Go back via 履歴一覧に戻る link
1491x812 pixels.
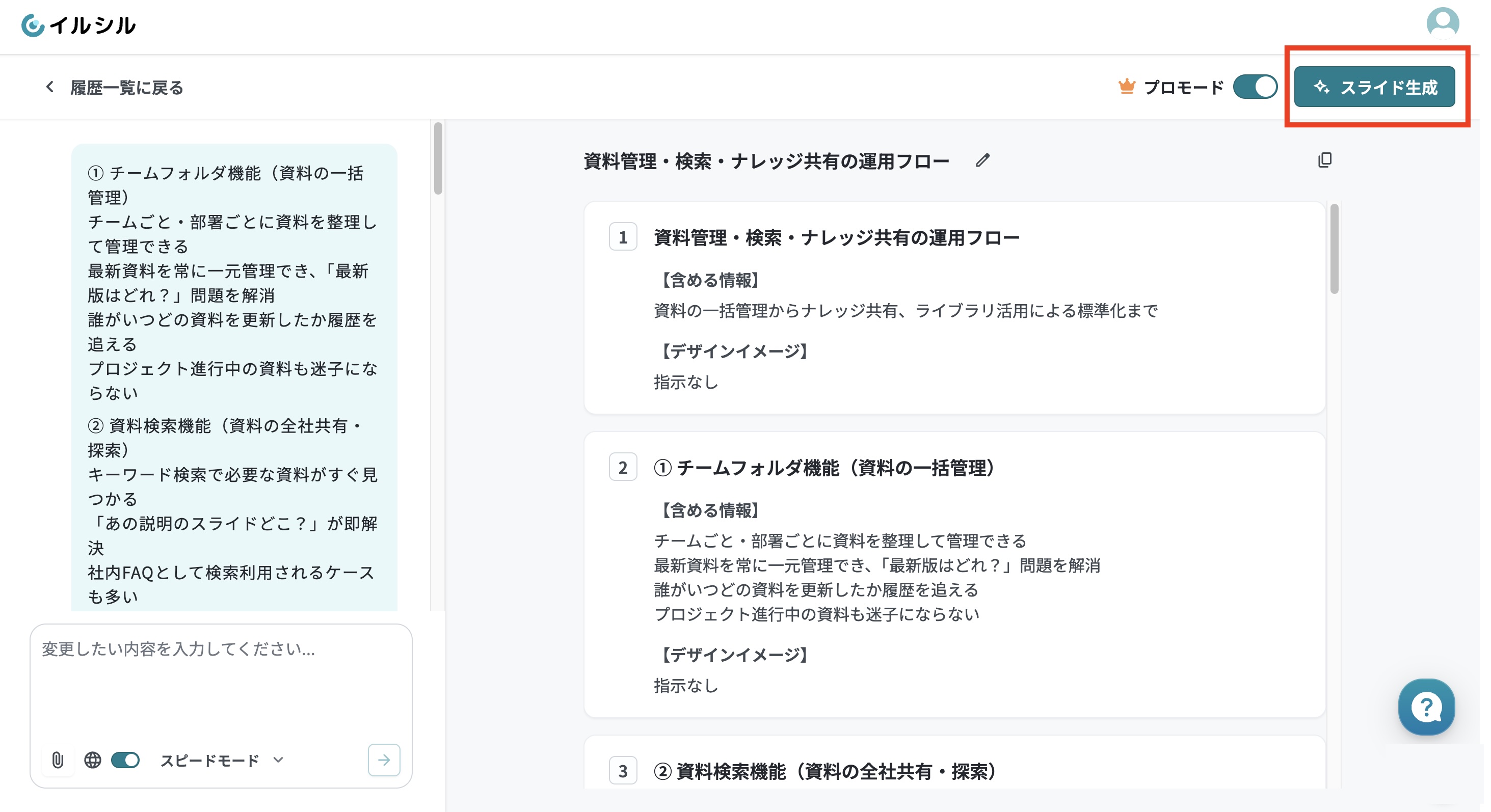pos(126,88)
